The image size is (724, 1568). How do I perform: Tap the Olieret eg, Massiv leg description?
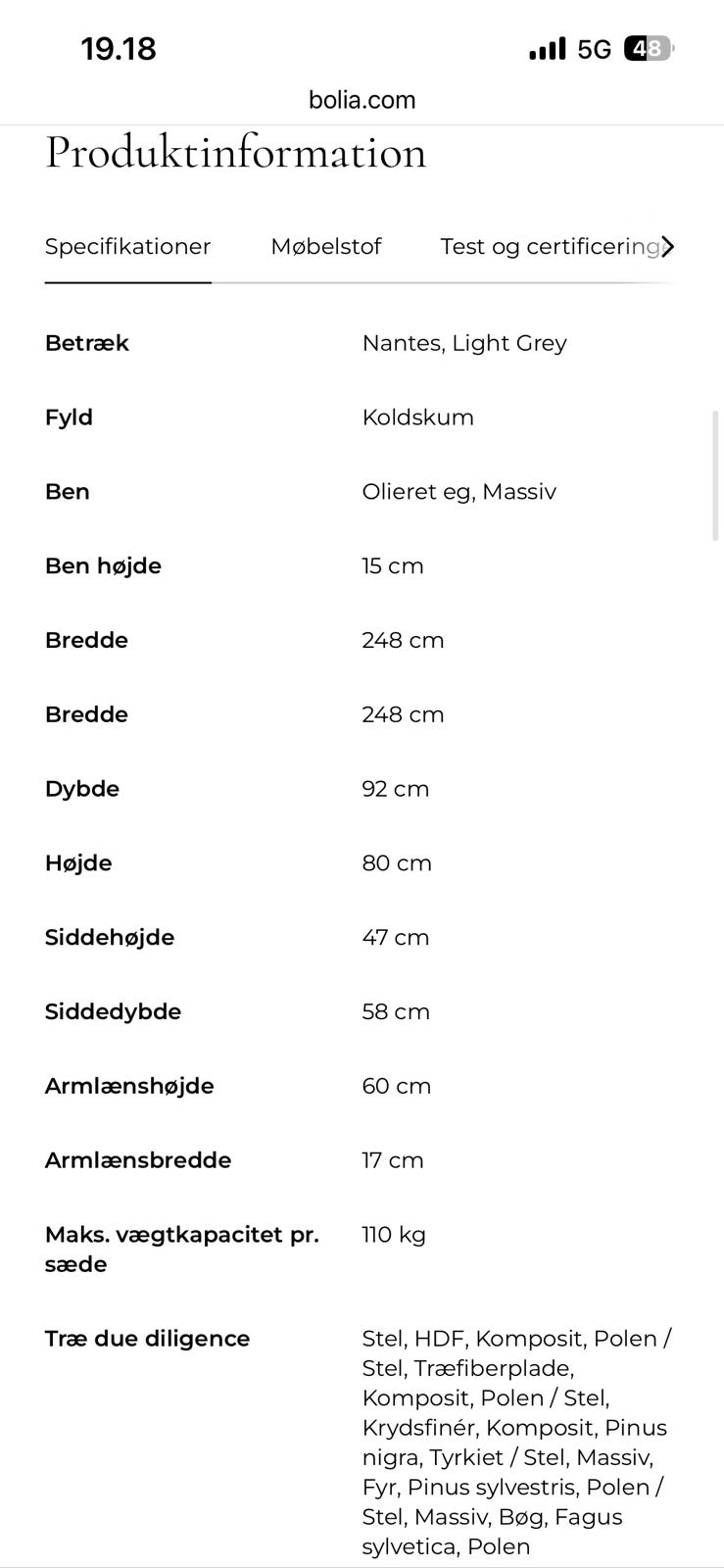(x=459, y=491)
